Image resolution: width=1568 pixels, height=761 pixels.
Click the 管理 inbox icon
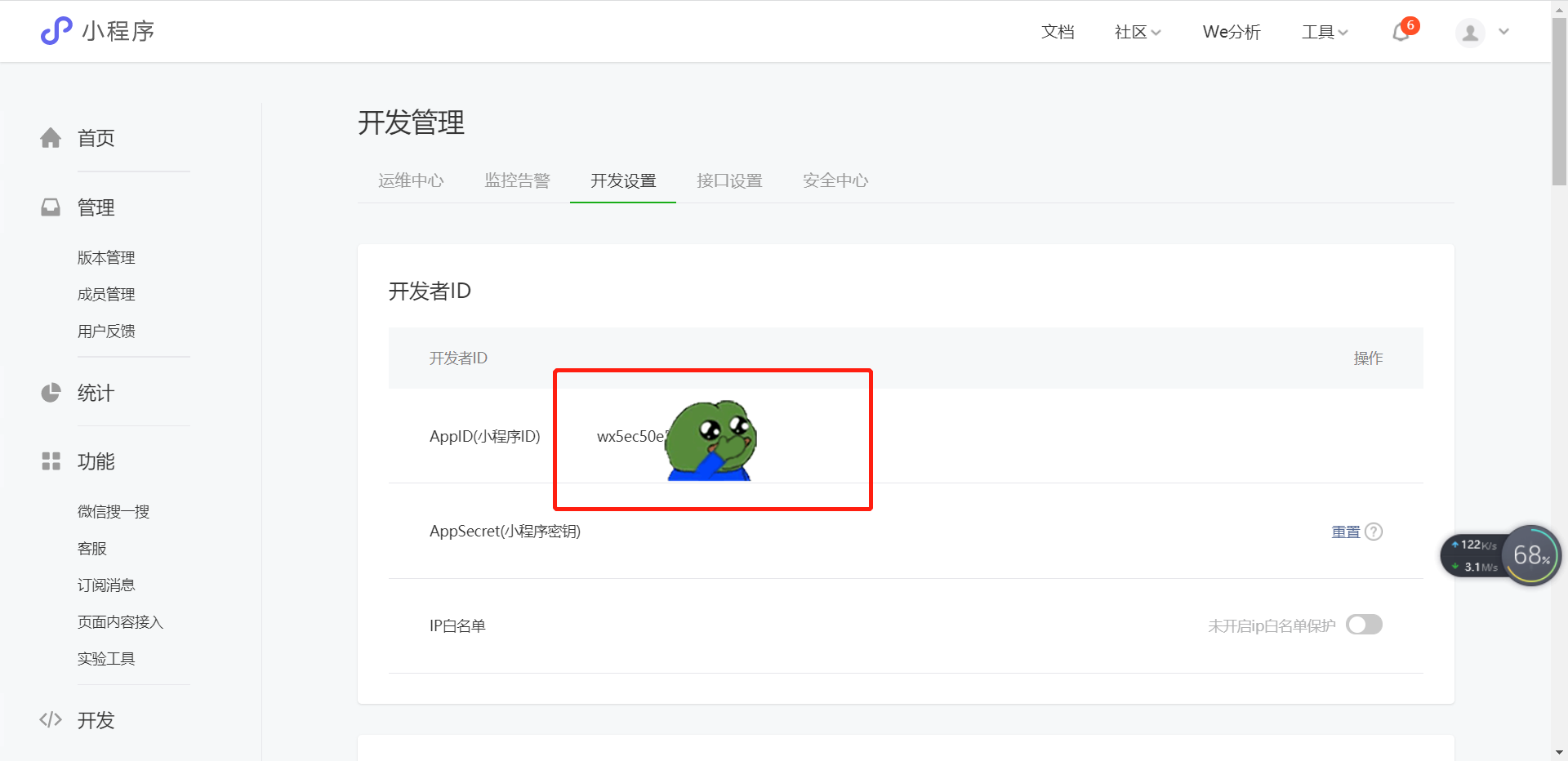click(51, 207)
